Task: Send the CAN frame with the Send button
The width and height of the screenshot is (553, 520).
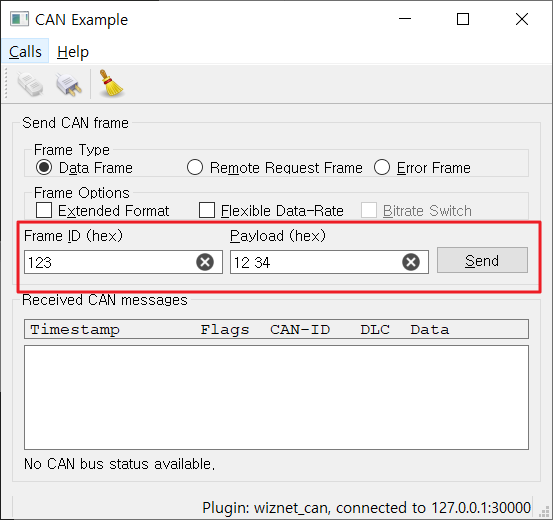Action: click(482, 260)
